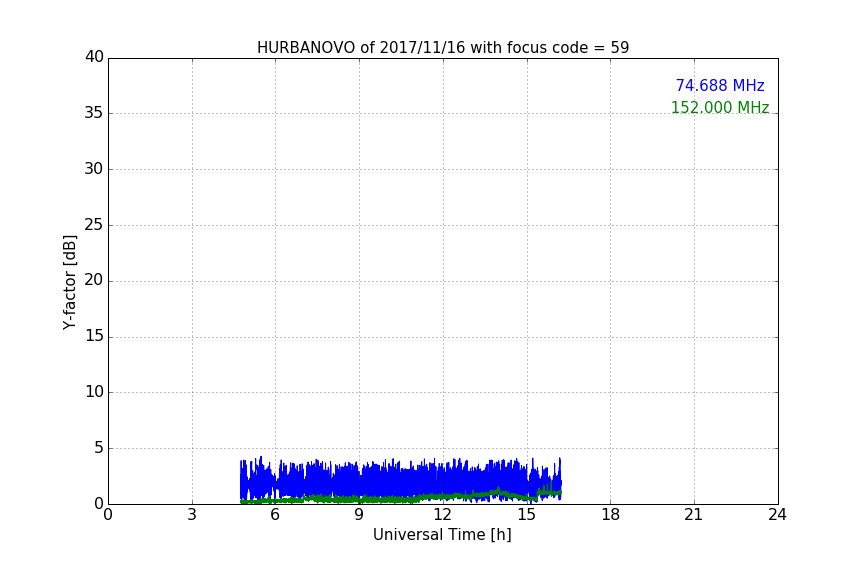Select the green '152.000 MHz' legend label
This screenshot has height=576, width=864.
(720, 107)
